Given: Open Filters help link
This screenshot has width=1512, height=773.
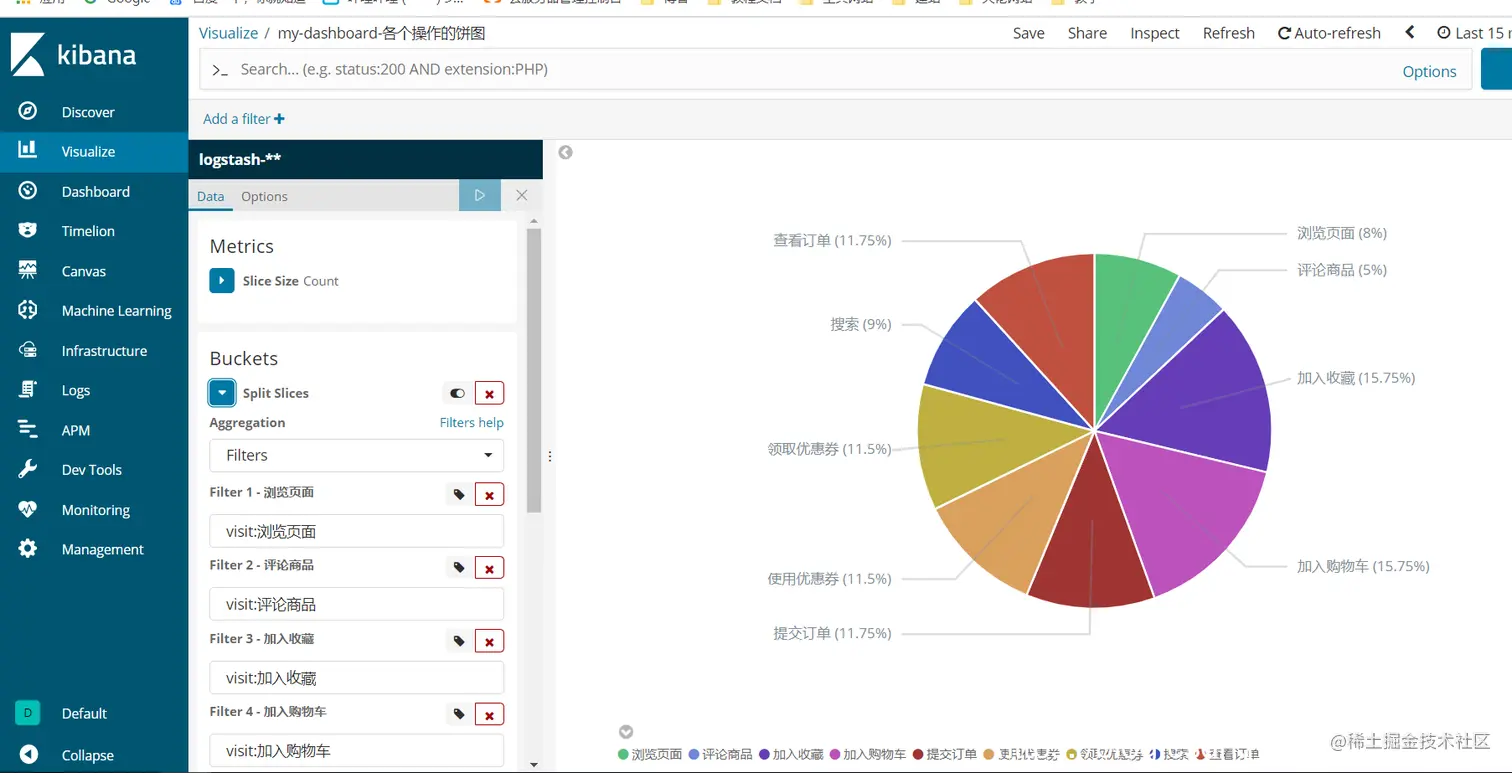Looking at the screenshot, I should pos(472,422).
